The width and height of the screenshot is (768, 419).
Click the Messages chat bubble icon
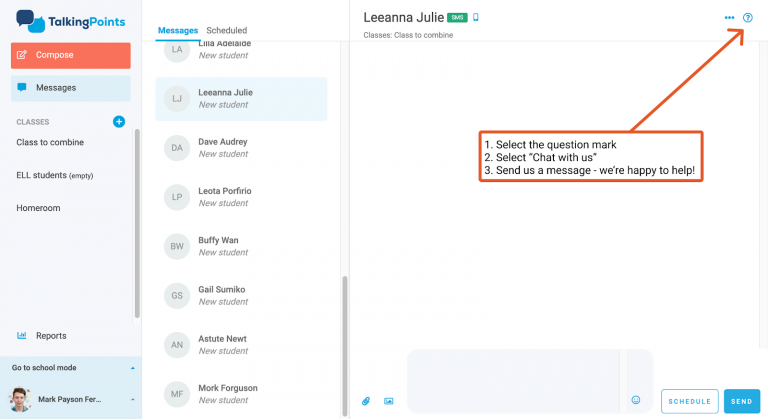[22, 87]
